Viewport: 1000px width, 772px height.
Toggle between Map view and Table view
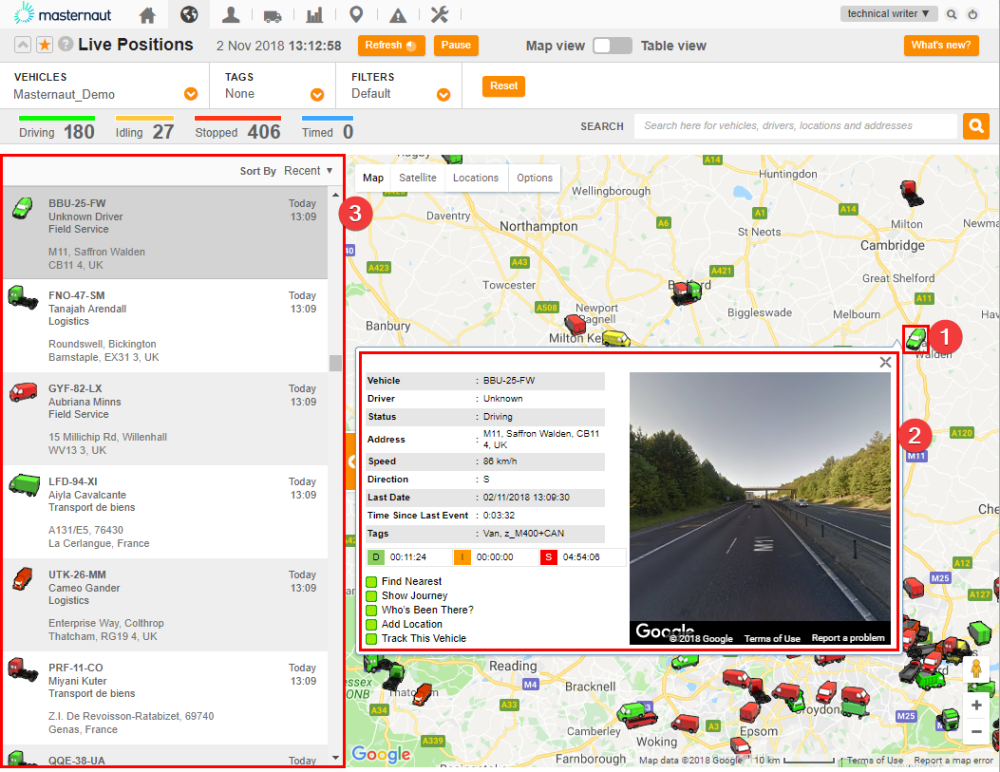[612, 45]
